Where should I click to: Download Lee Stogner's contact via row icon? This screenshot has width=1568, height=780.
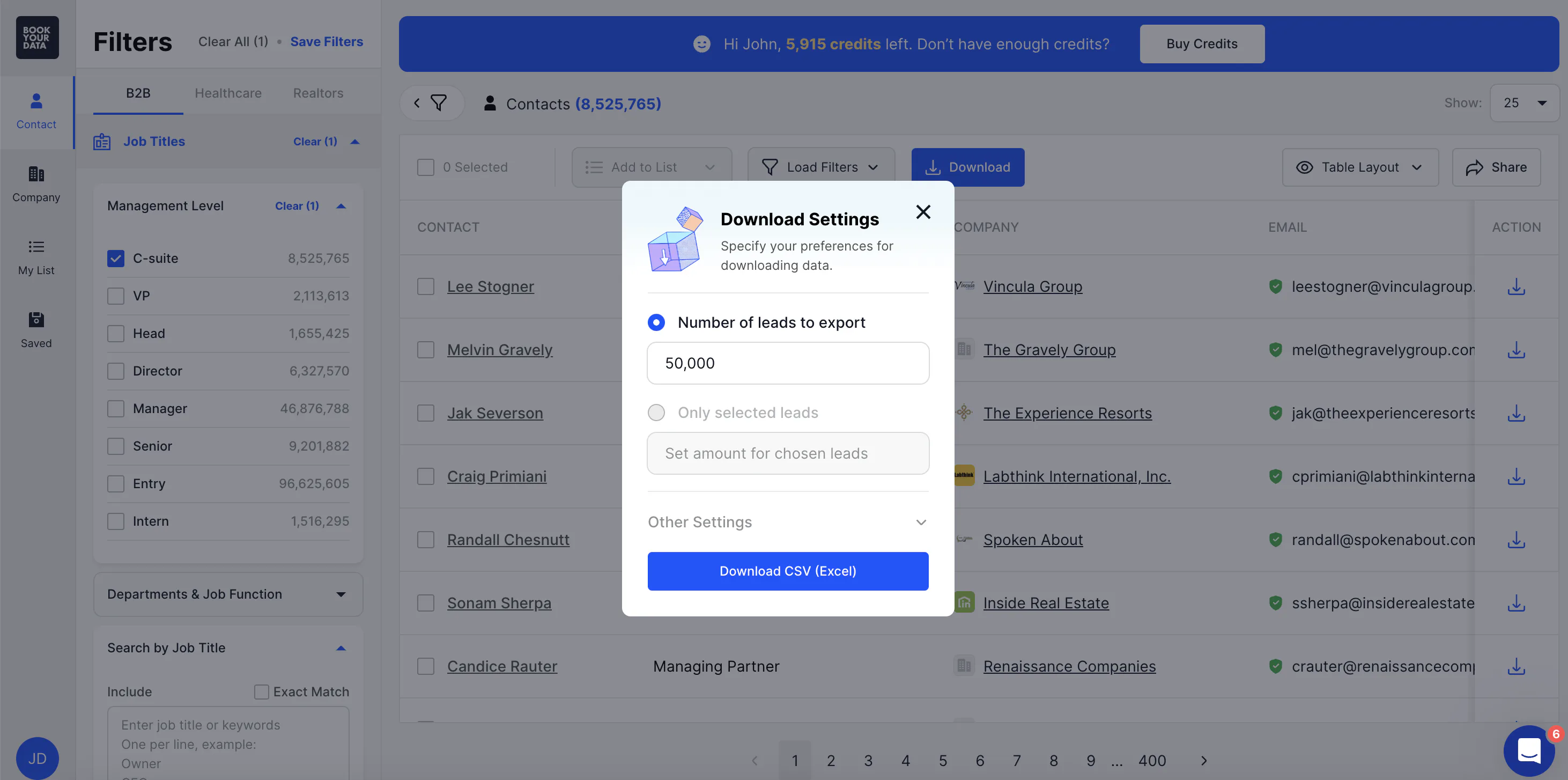pos(1515,286)
